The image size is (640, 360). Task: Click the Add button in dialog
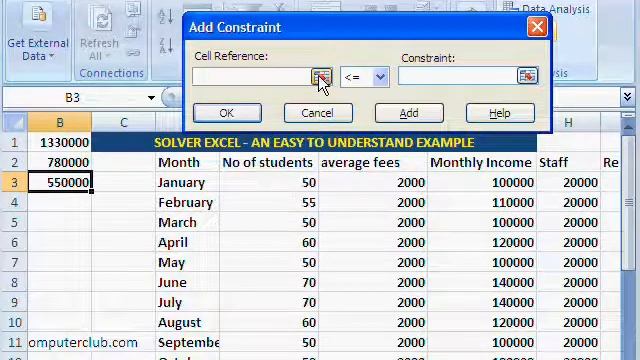point(409,113)
